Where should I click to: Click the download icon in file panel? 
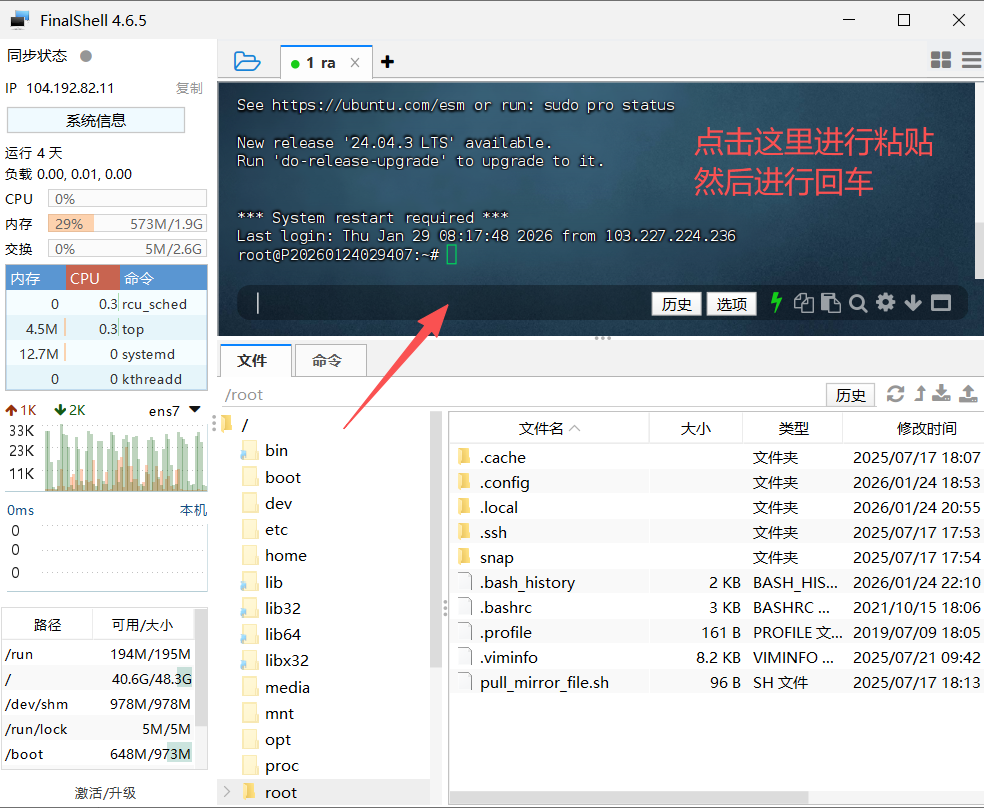click(x=941, y=394)
